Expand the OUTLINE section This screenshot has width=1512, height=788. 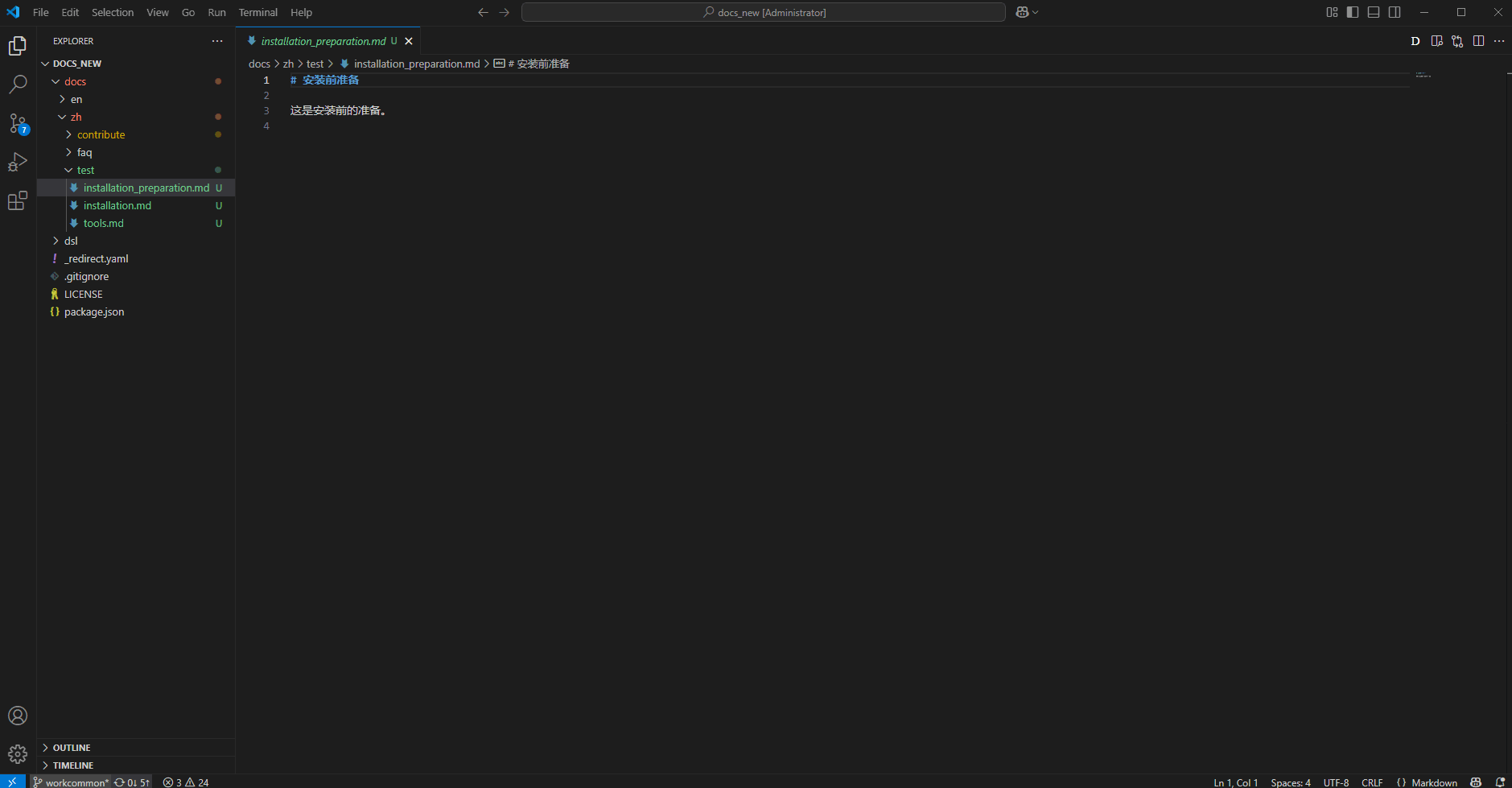72,748
